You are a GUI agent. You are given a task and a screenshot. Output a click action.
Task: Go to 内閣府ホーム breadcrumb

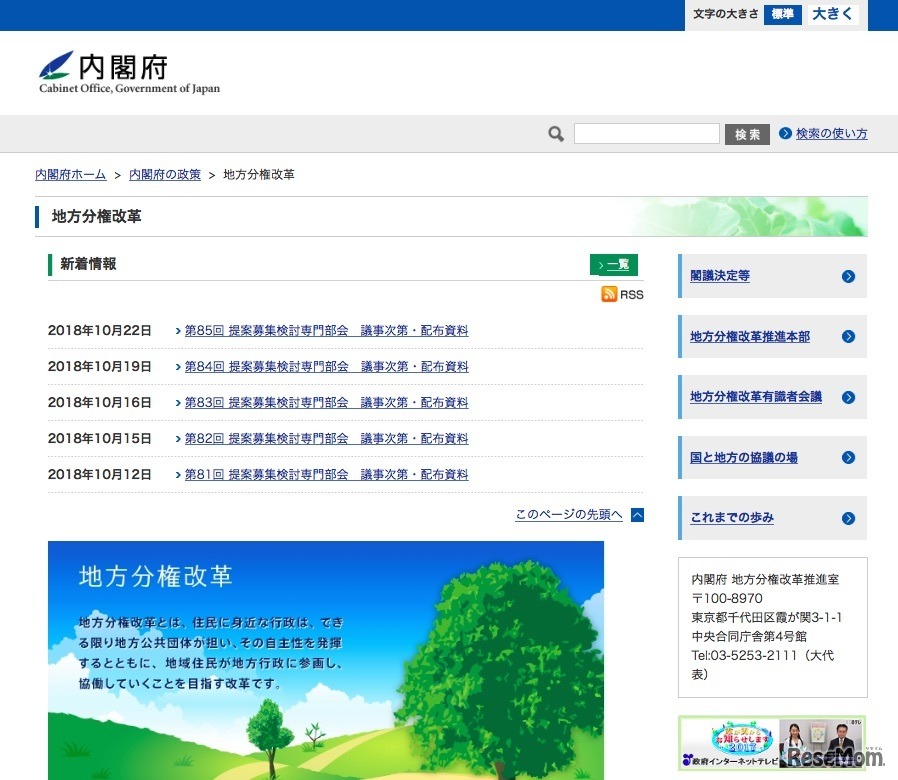pyautogui.click(x=70, y=175)
